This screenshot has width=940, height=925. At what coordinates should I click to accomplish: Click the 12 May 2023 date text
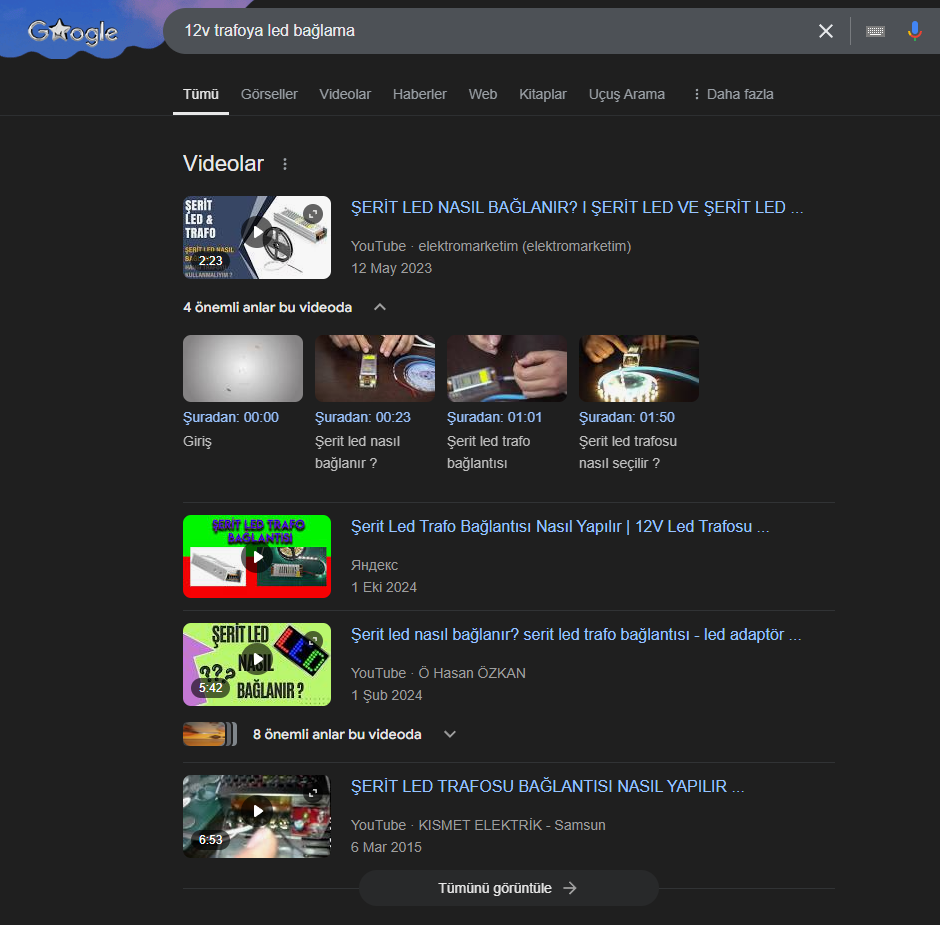pyautogui.click(x=391, y=269)
